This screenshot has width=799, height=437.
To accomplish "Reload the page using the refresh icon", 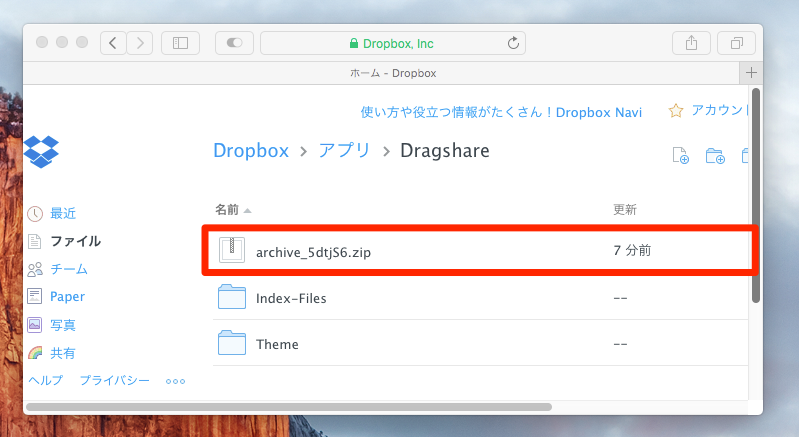I will [513, 43].
